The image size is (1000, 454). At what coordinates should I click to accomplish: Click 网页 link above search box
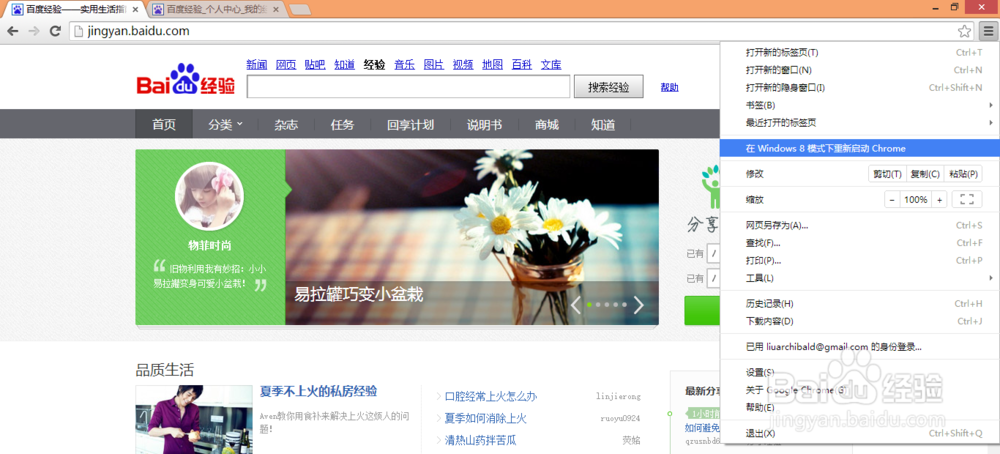coord(286,64)
